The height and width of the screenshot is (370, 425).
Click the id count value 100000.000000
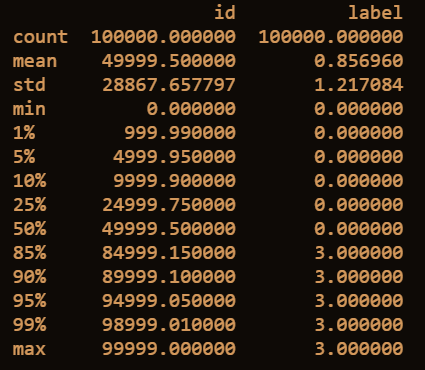tap(163, 37)
